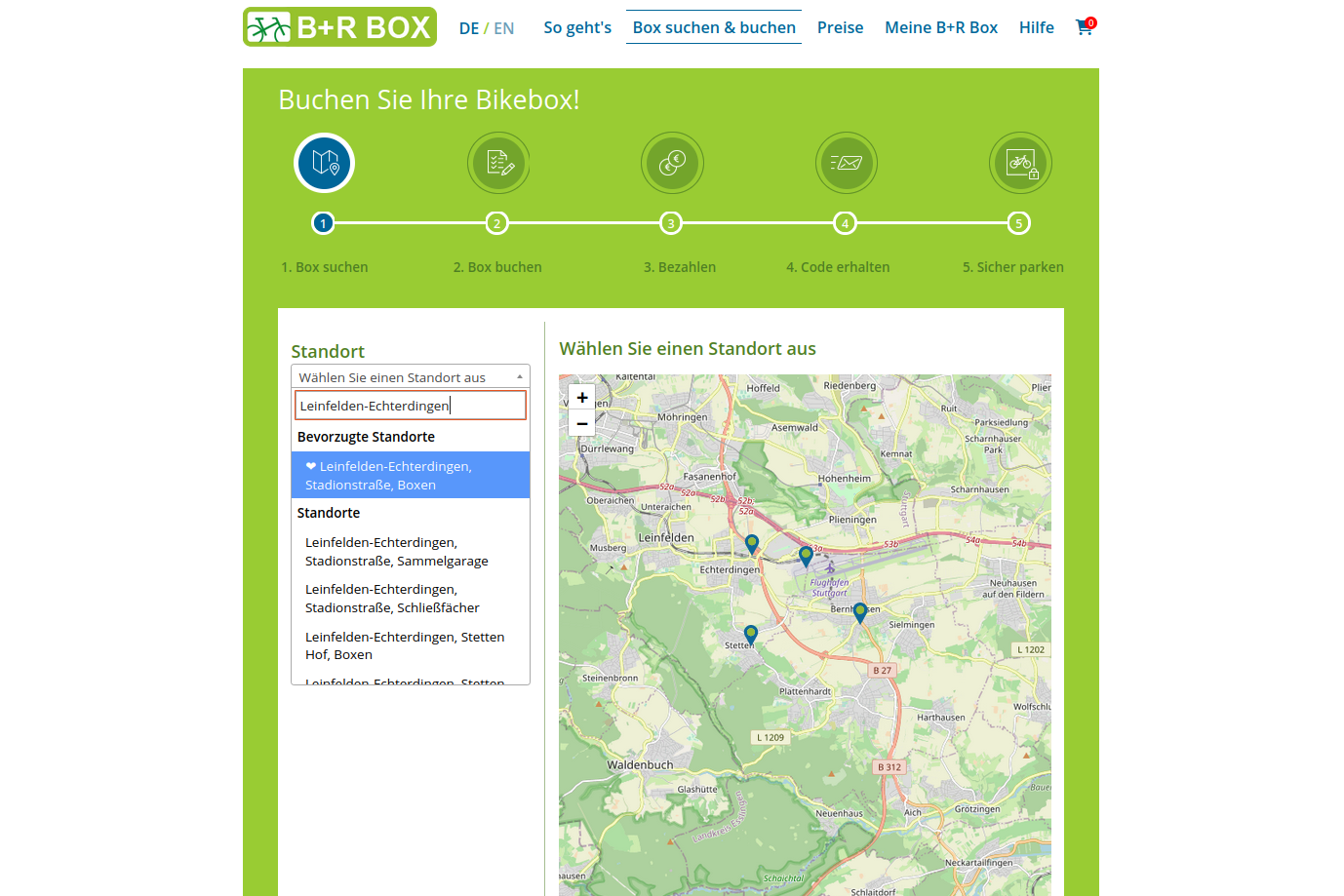Select step number 1 circle
Screen dimensions: 1344x896
click(323, 223)
